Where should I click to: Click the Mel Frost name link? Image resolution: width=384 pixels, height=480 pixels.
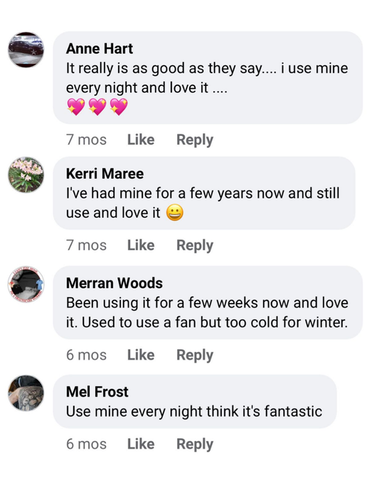point(97,392)
